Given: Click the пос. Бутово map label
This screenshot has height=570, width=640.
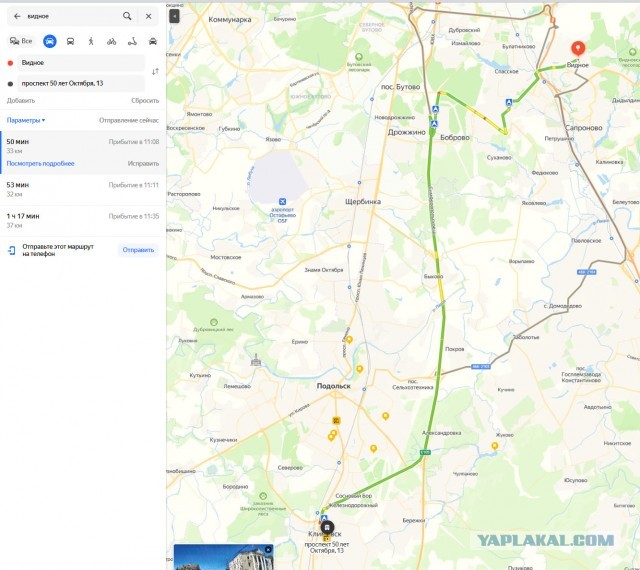Looking at the screenshot, I should coord(400,87).
